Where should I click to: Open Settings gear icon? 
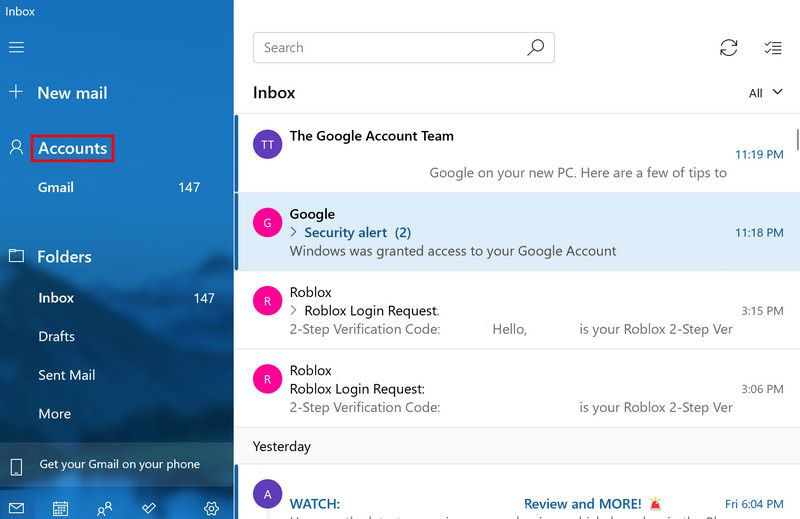(x=211, y=508)
